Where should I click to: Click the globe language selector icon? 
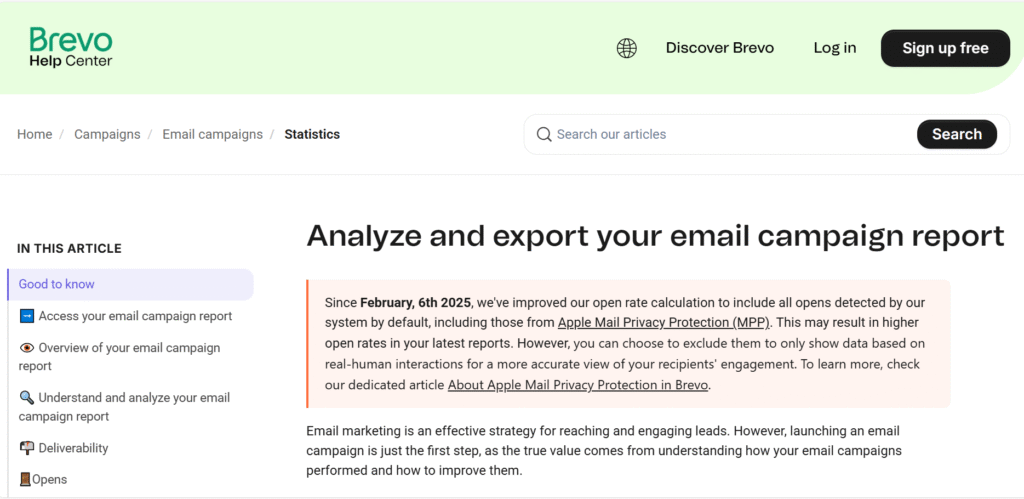(x=626, y=48)
